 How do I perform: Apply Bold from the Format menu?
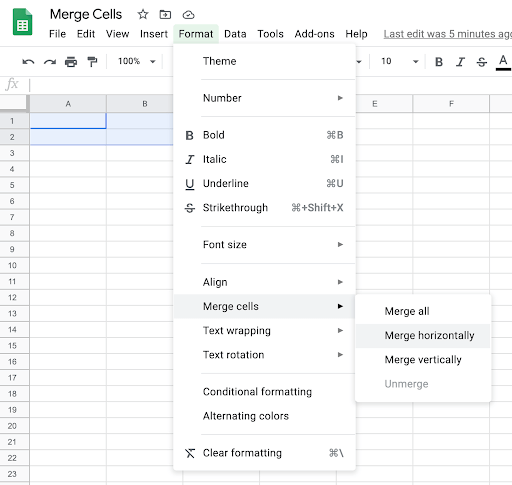click(x=264, y=135)
